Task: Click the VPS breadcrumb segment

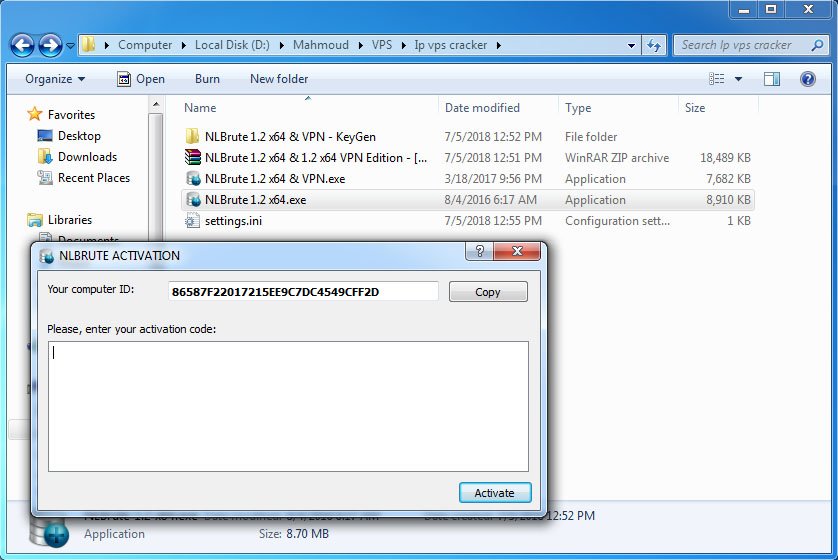Action: (382, 45)
